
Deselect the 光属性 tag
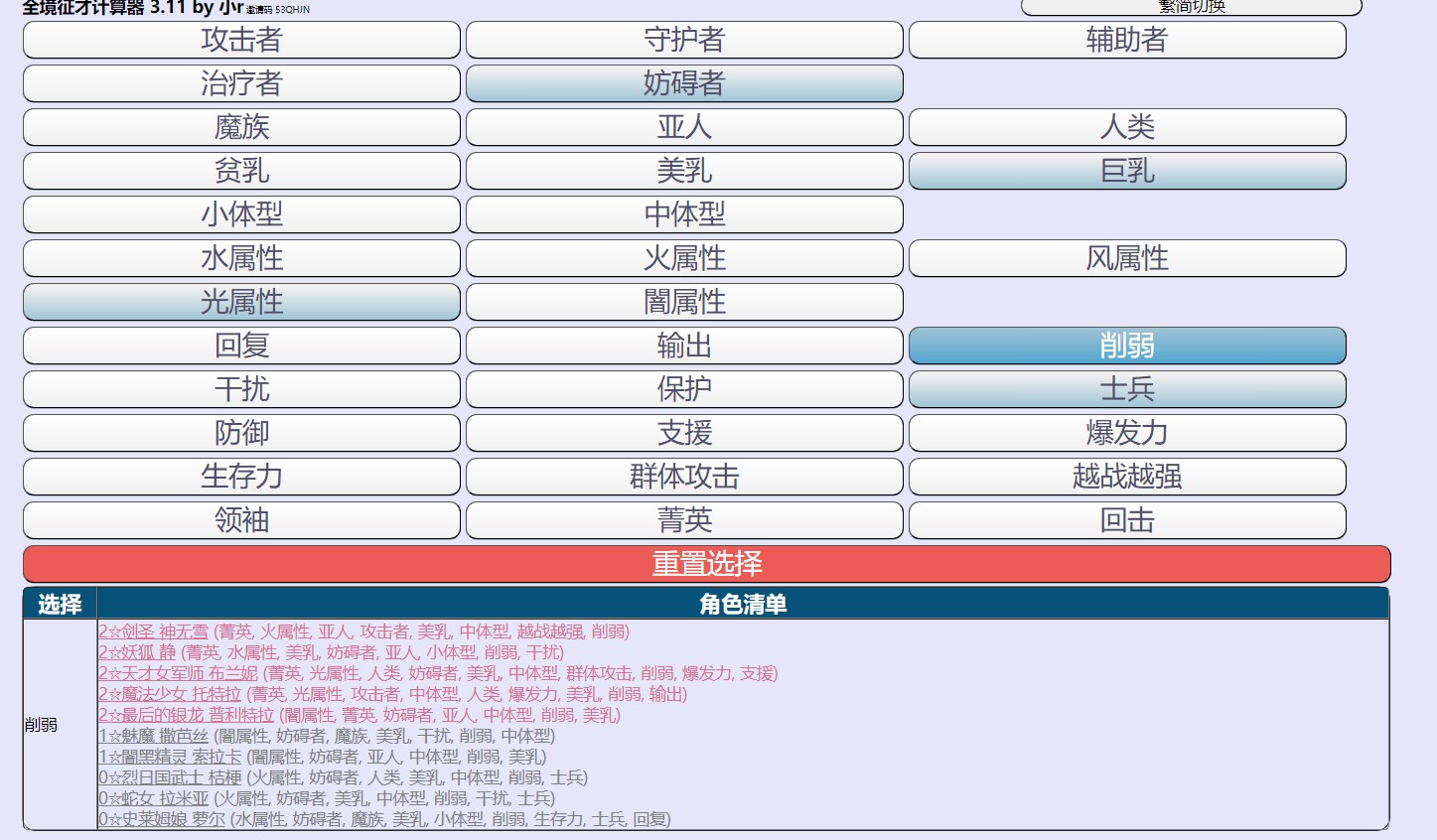tap(241, 302)
